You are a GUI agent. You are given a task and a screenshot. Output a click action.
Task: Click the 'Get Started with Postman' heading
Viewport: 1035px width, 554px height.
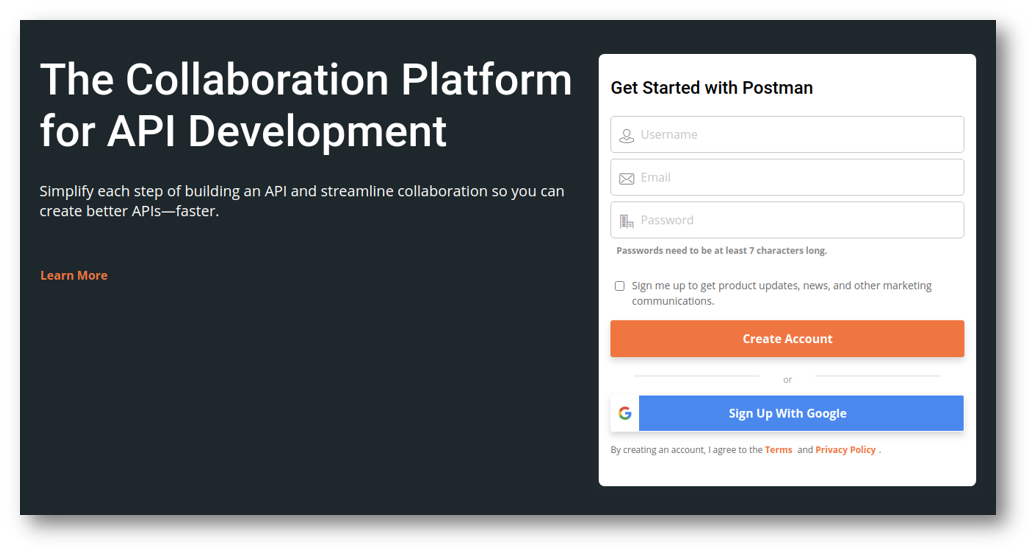click(x=712, y=88)
